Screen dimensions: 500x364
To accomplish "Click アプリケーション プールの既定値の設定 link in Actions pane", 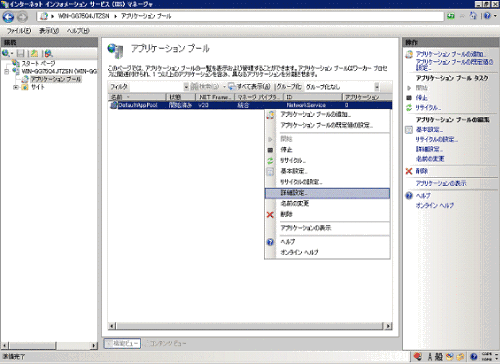I will [x=454, y=65].
